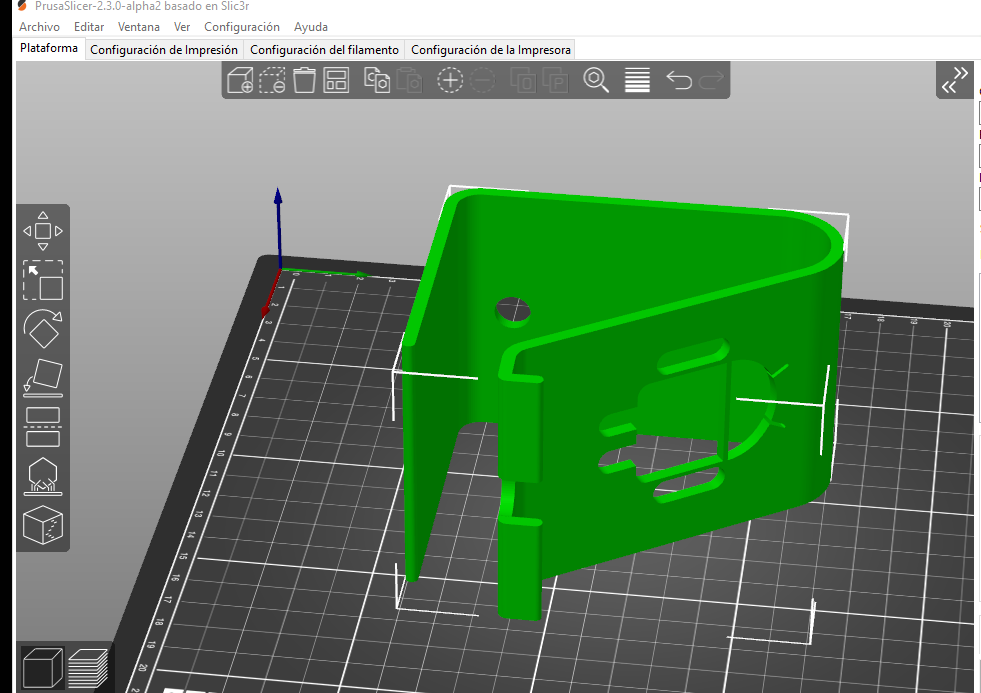Viewport: 981px width, 693px height.
Task: Remove an instance with minus circle icon
Action: (x=482, y=80)
